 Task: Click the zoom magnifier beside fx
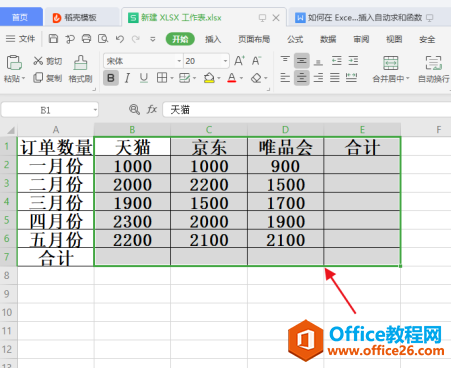tap(134, 109)
